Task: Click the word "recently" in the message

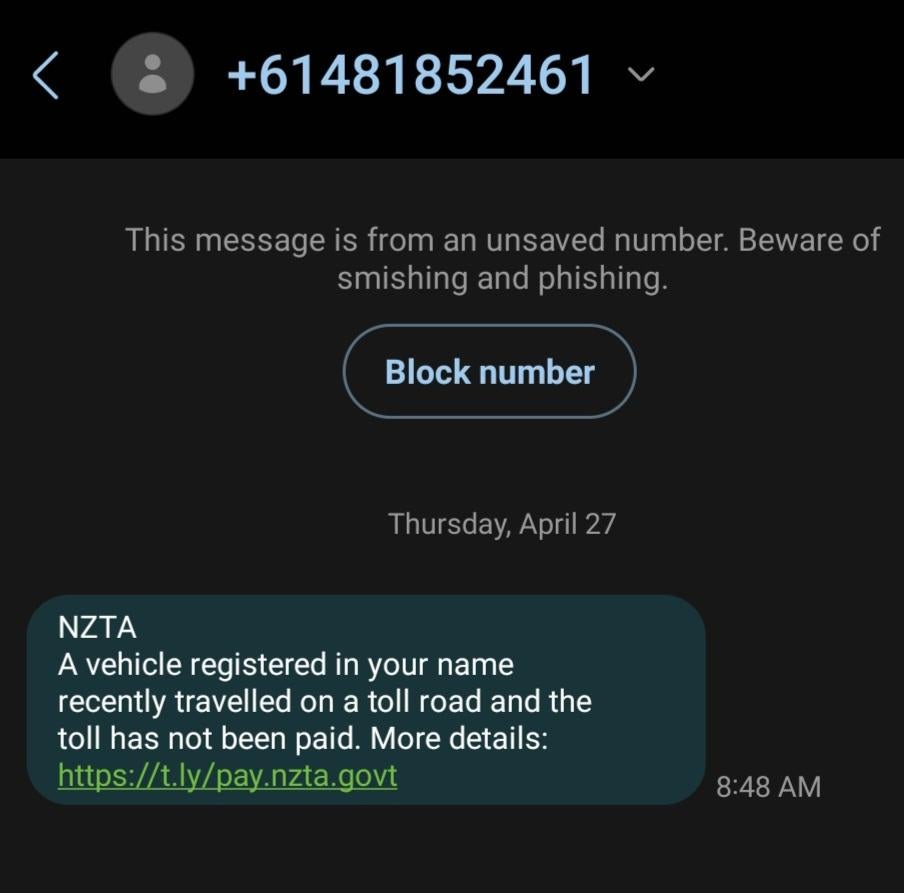Action: (112, 701)
